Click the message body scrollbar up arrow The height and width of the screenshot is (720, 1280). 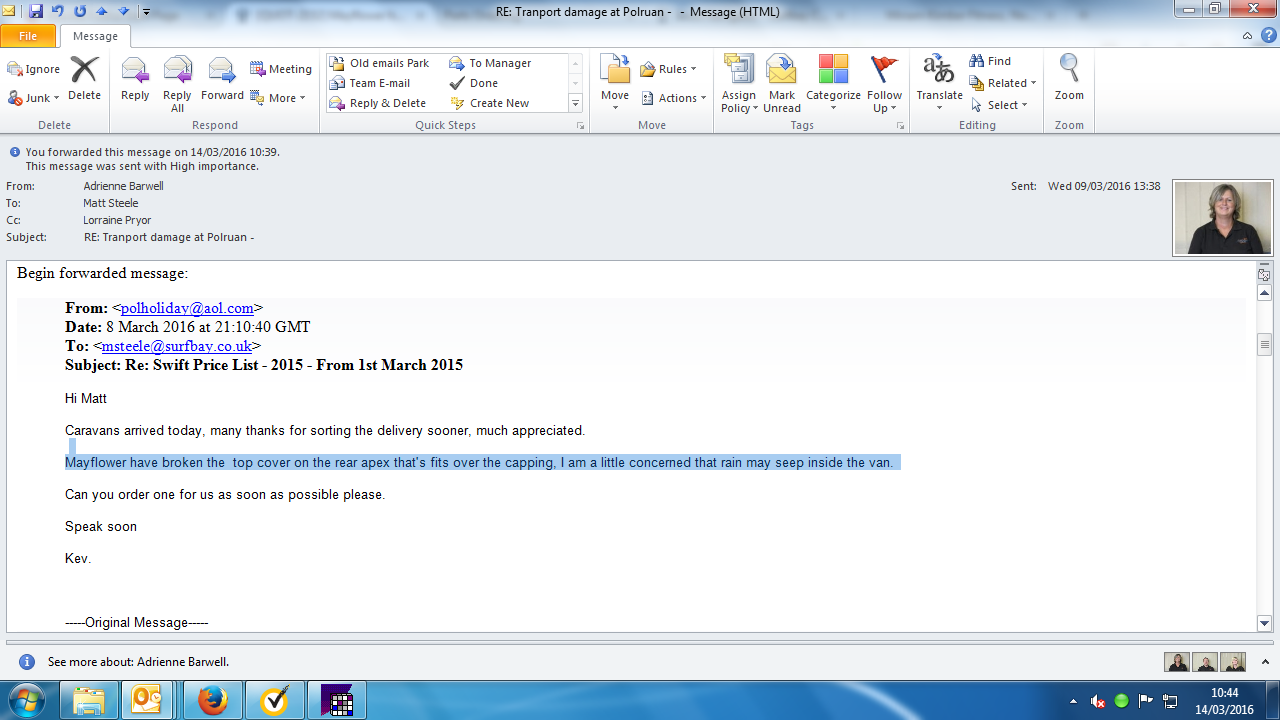click(1265, 293)
